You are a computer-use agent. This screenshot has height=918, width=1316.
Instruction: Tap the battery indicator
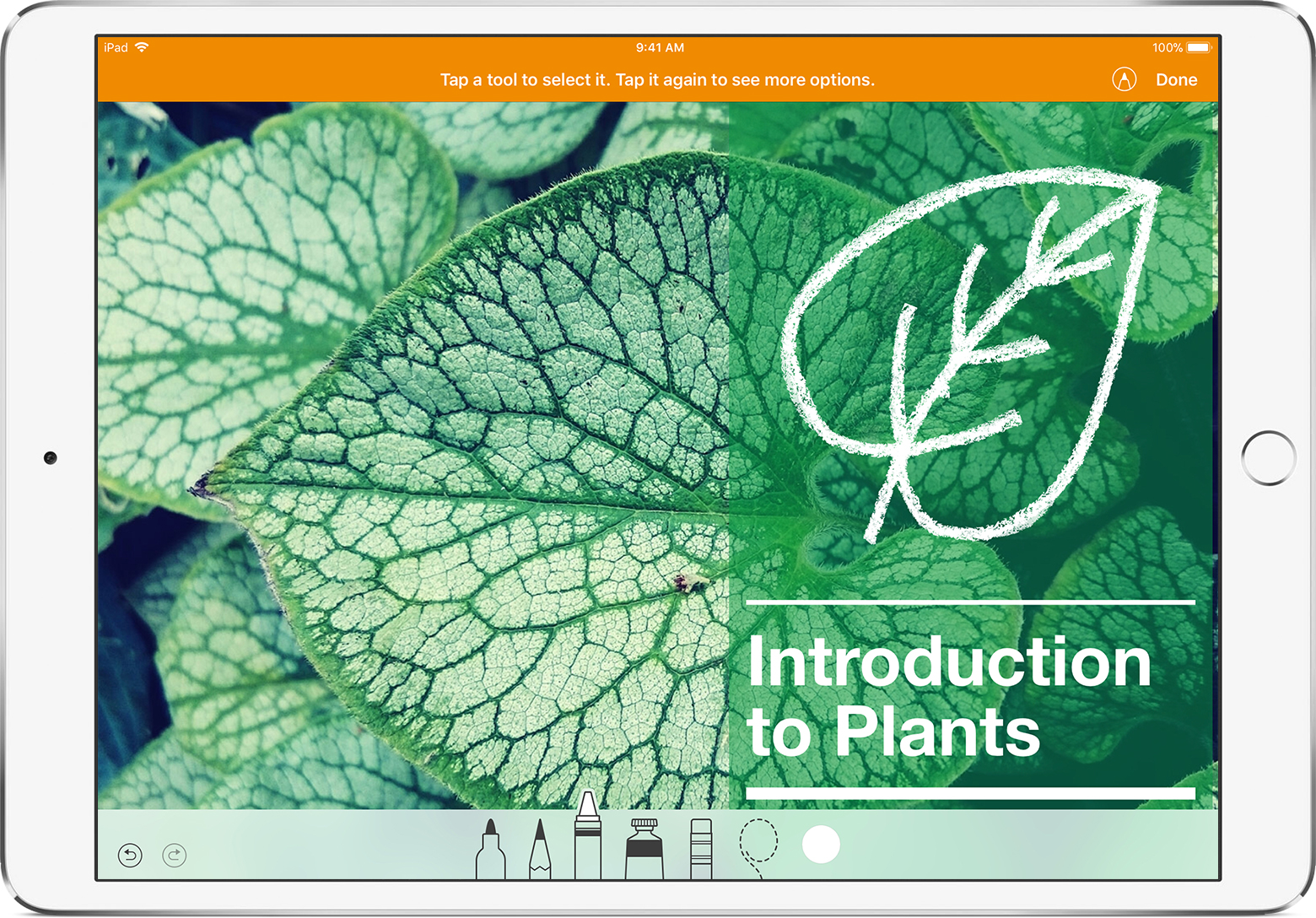tap(1200, 47)
